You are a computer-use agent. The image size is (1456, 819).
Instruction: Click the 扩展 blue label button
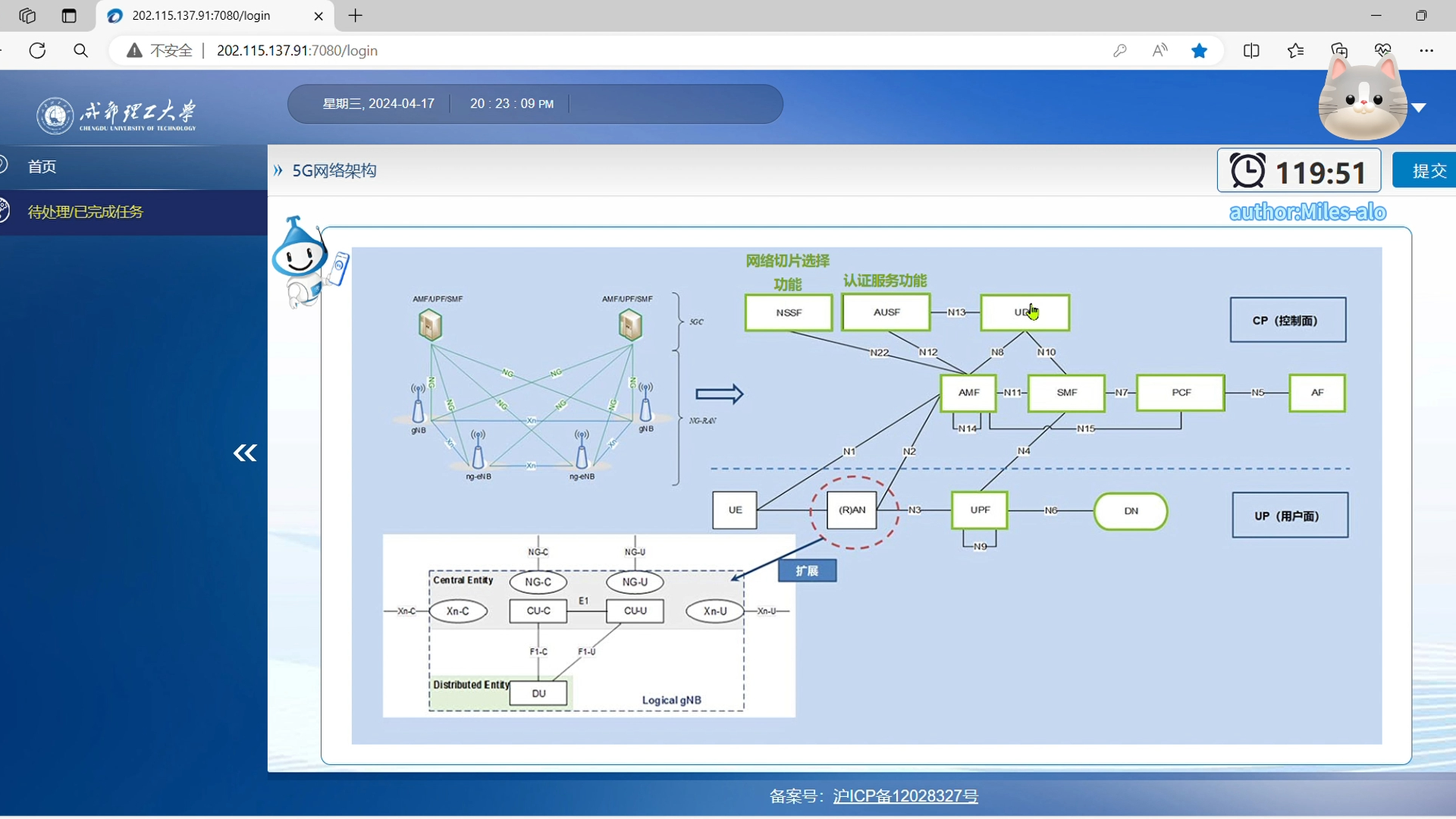pyautogui.click(x=808, y=571)
